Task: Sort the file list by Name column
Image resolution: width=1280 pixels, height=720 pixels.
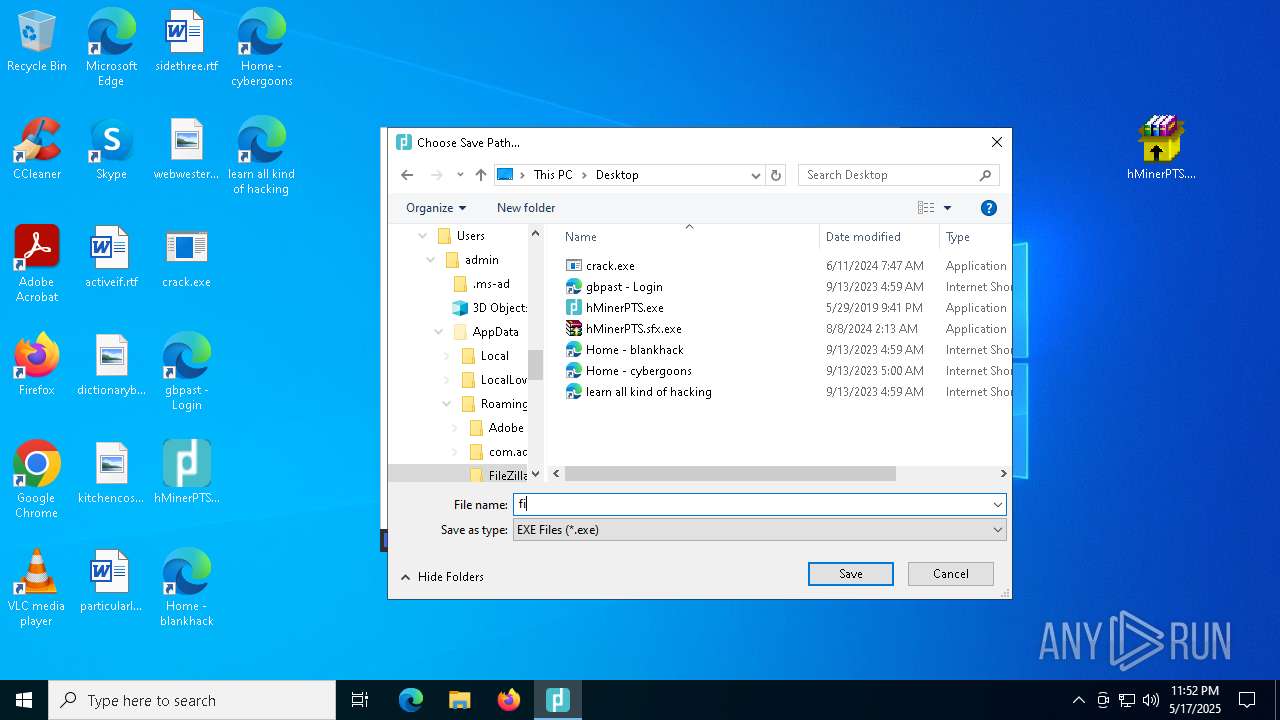Action: coord(689,237)
